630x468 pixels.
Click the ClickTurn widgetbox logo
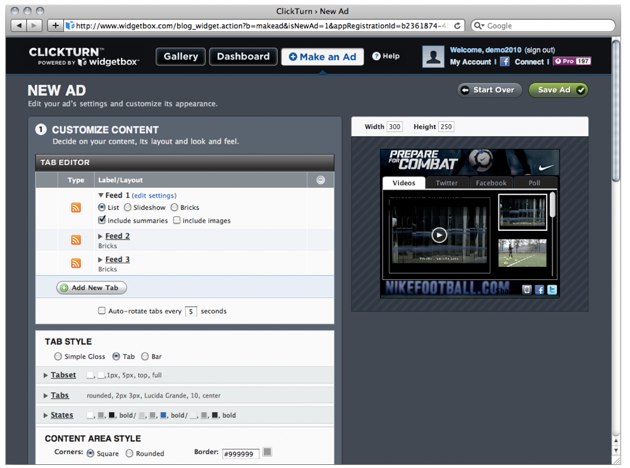pos(84,56)
